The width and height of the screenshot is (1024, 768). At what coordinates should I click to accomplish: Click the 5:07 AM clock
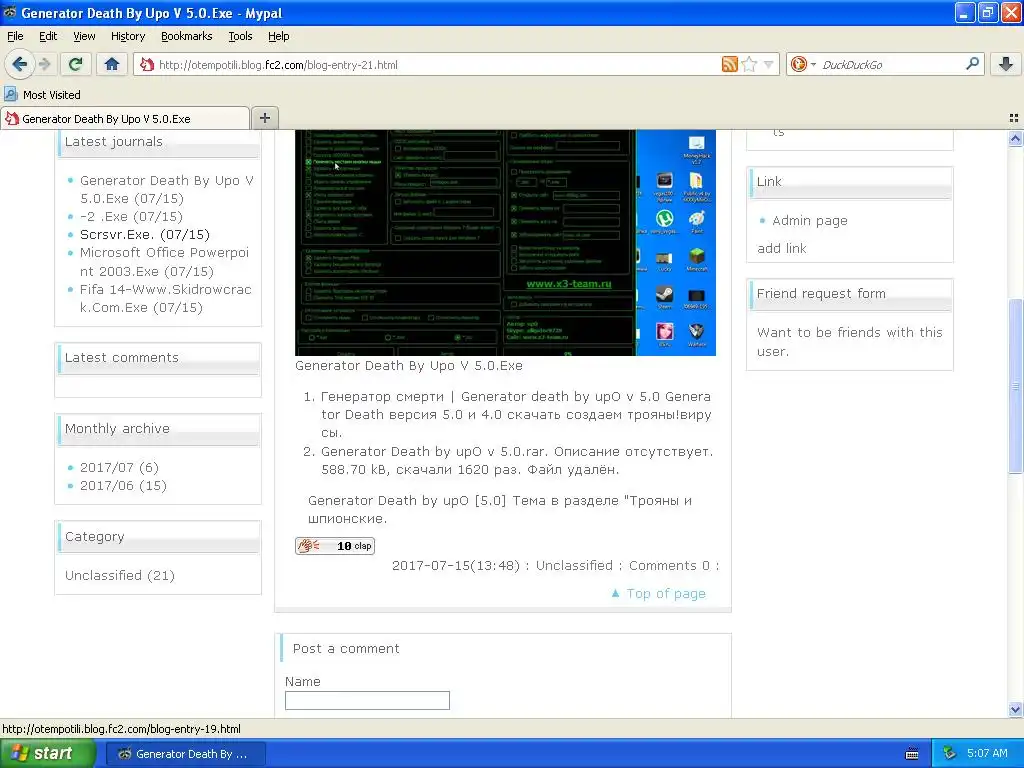pyautogui.click(x=987, y=754)
